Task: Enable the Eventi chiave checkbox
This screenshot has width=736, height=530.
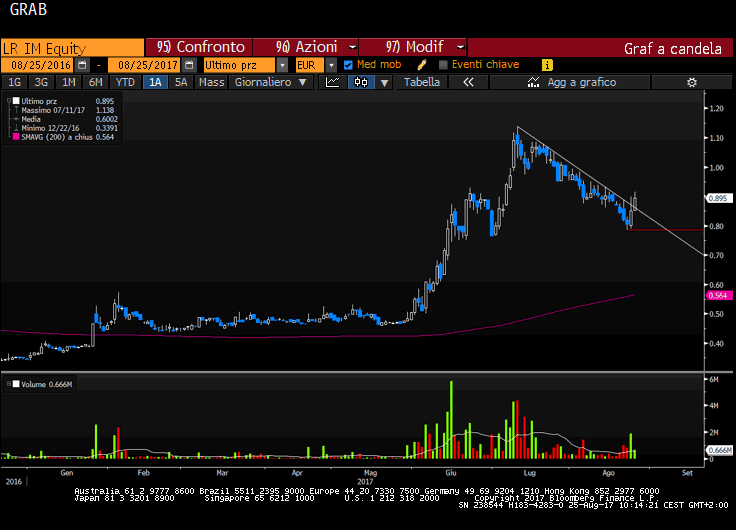Action: (443, 64)
